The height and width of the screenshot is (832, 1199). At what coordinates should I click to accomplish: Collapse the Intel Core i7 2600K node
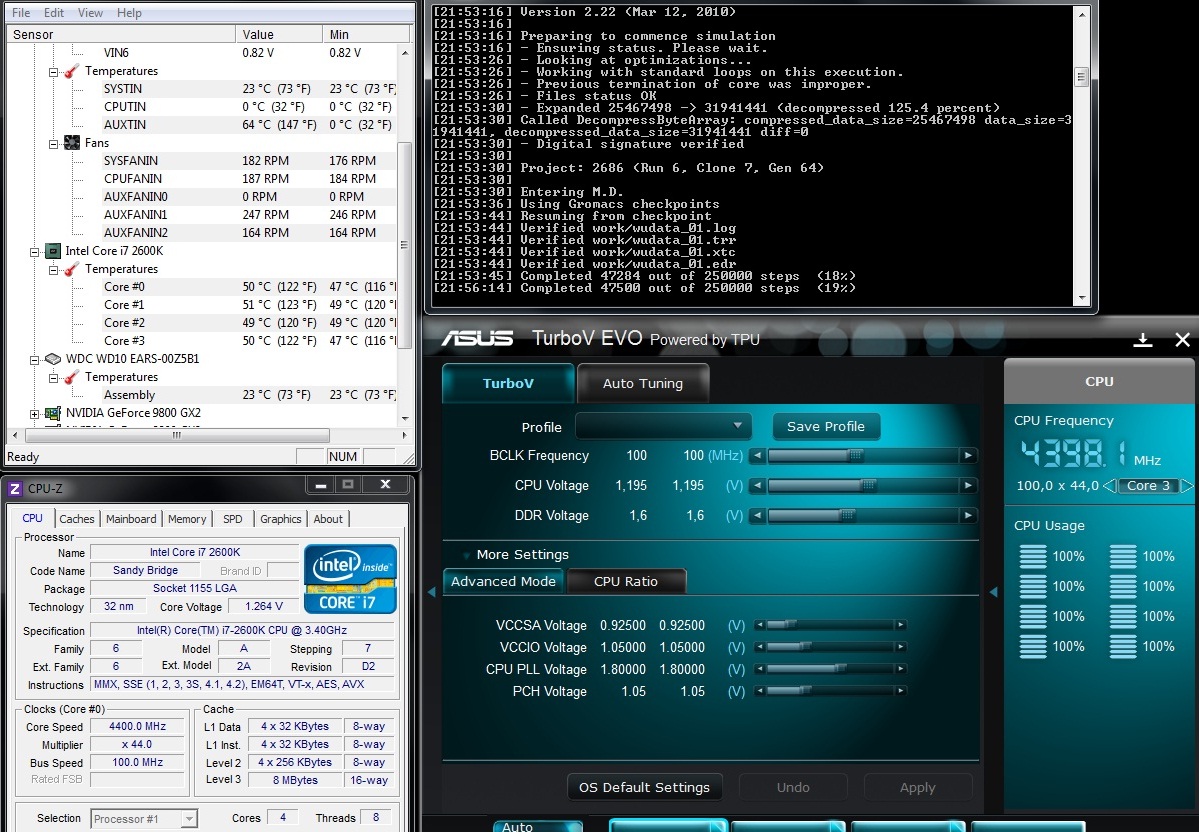pyautogui.click(x=34, y=252)
